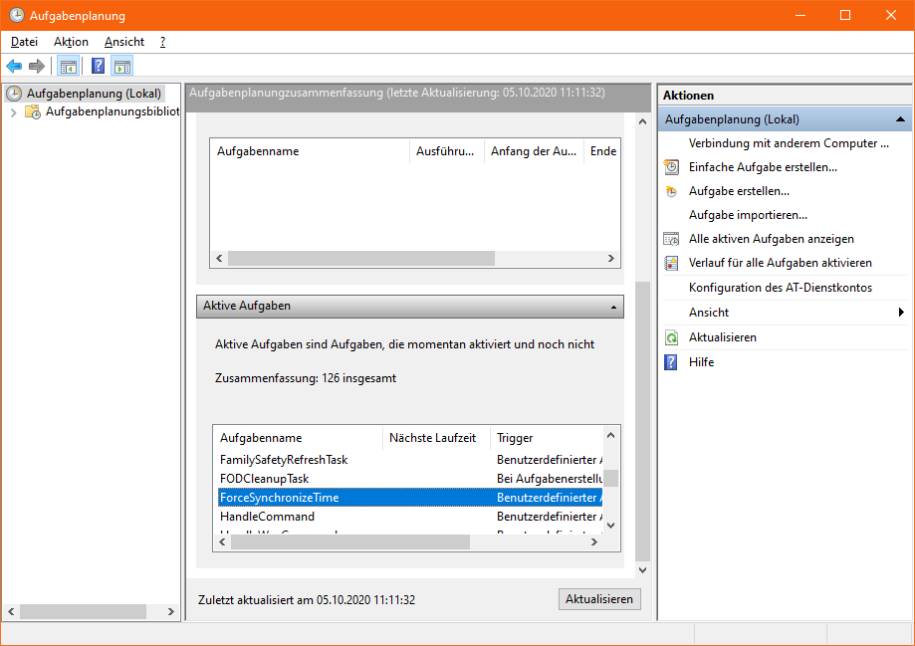
Task: Open the Datei menu
Action: point(24,42)
